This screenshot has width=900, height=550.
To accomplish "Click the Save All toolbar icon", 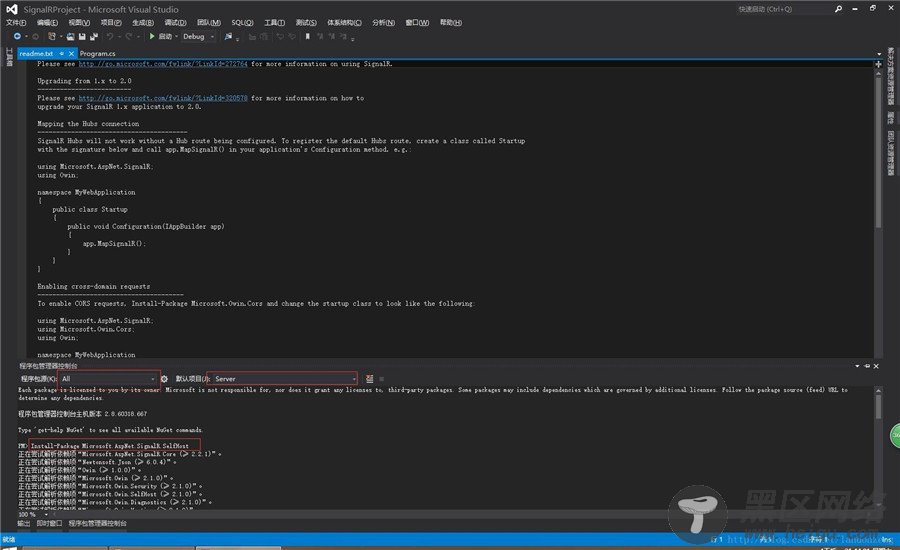I will pyautogui.click(x=94, y=36).
